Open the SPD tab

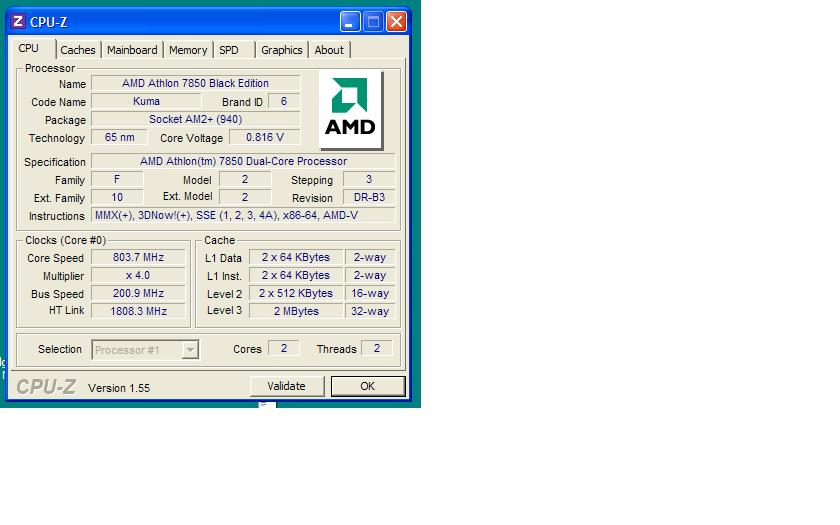pyautogui.click(x=234, y=50)
